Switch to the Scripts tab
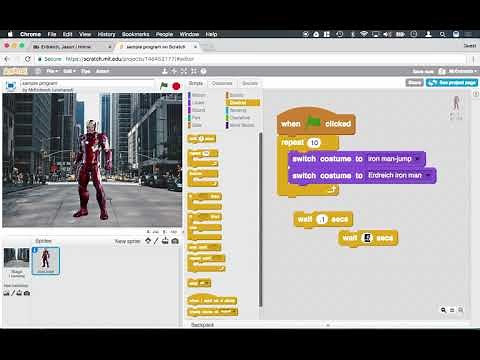 click(196, 83)
